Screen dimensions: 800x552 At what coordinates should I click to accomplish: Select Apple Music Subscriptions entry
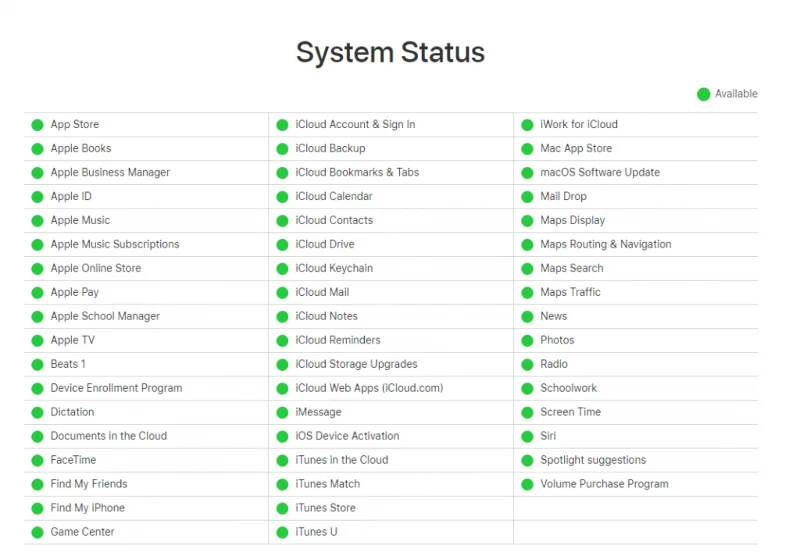pyautogui.click(x=115, y=244)
